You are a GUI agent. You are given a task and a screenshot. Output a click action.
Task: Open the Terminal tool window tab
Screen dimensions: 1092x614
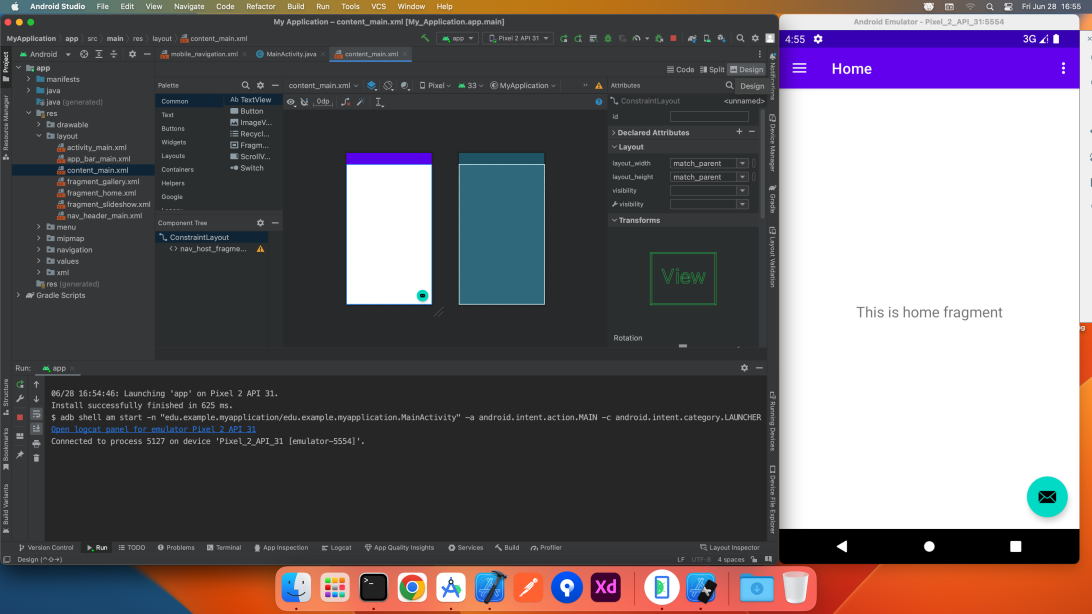click(x=224, y=548)
